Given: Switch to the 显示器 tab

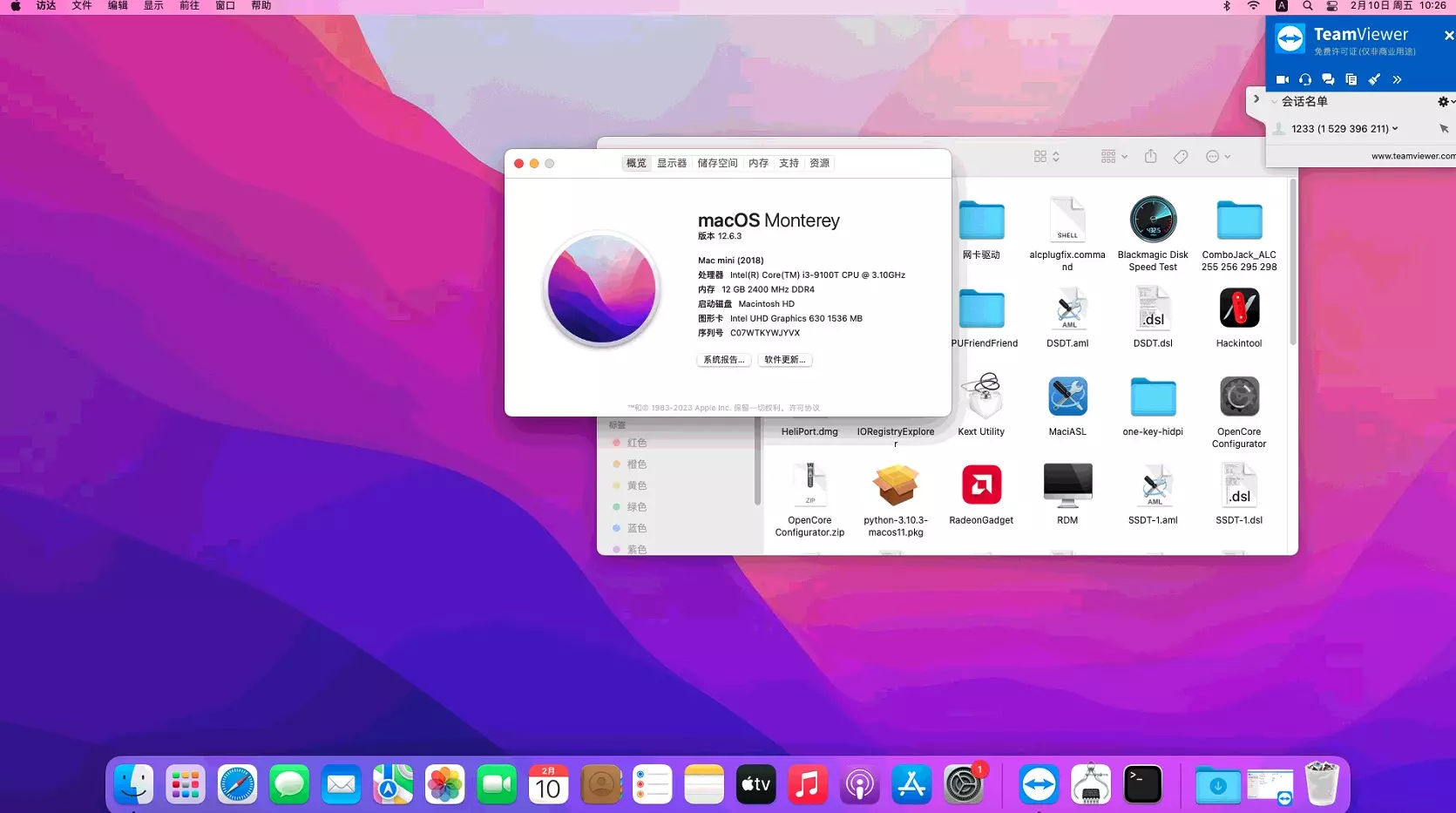Looking at the screenshot, I should (x=671, y=163).
